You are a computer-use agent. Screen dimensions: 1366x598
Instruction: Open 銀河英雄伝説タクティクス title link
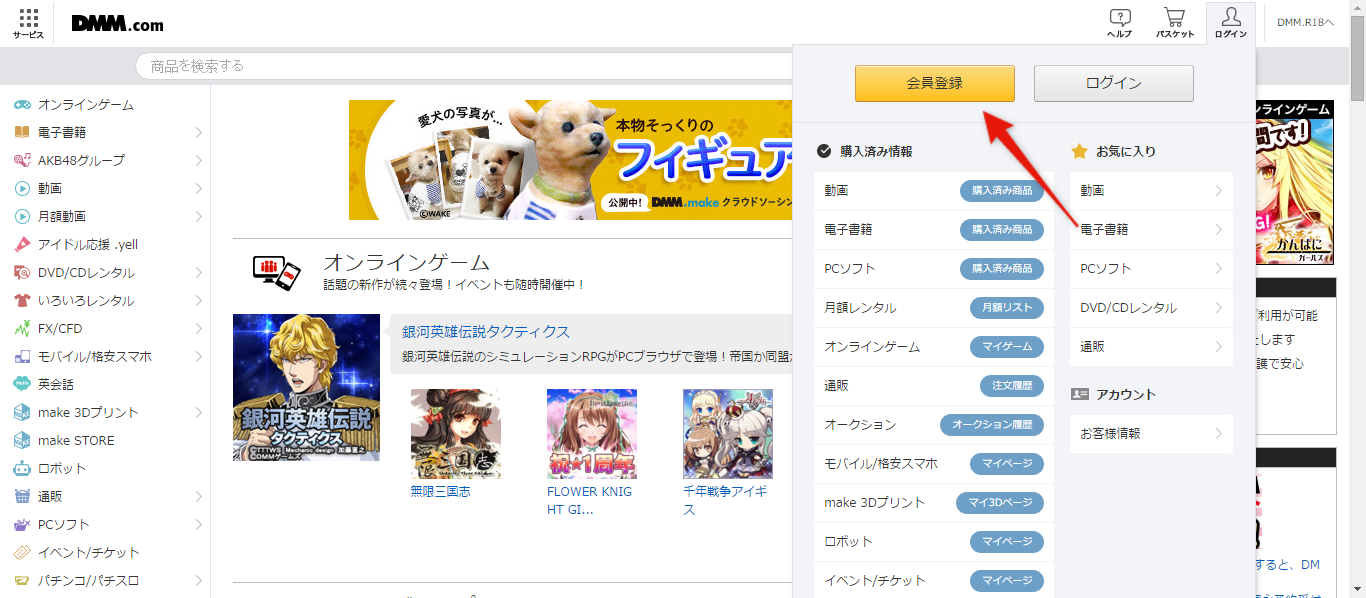tap(486, 332)
